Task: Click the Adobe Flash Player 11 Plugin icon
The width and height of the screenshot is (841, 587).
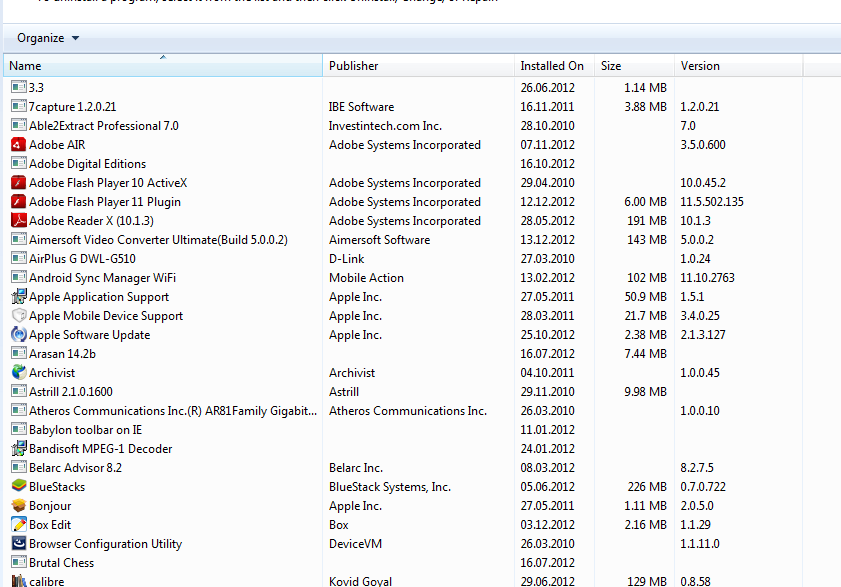Action: point(19,202)
